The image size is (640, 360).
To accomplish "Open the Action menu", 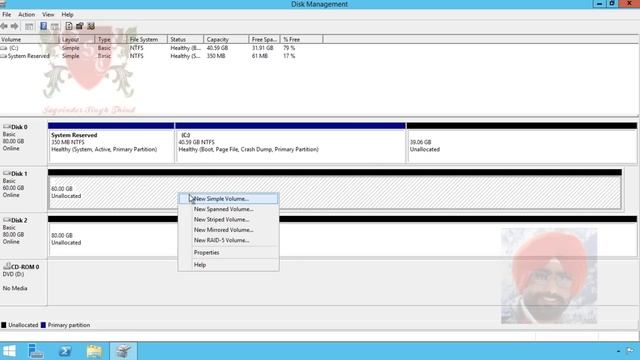I will (x=26, y=14).
